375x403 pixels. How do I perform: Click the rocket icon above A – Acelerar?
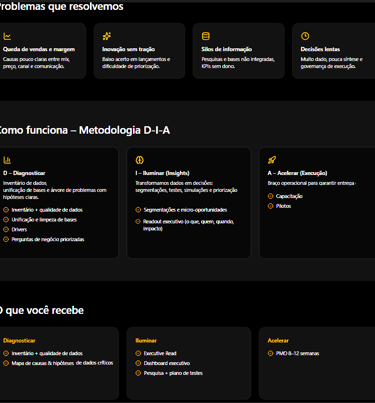click(272, 160)
